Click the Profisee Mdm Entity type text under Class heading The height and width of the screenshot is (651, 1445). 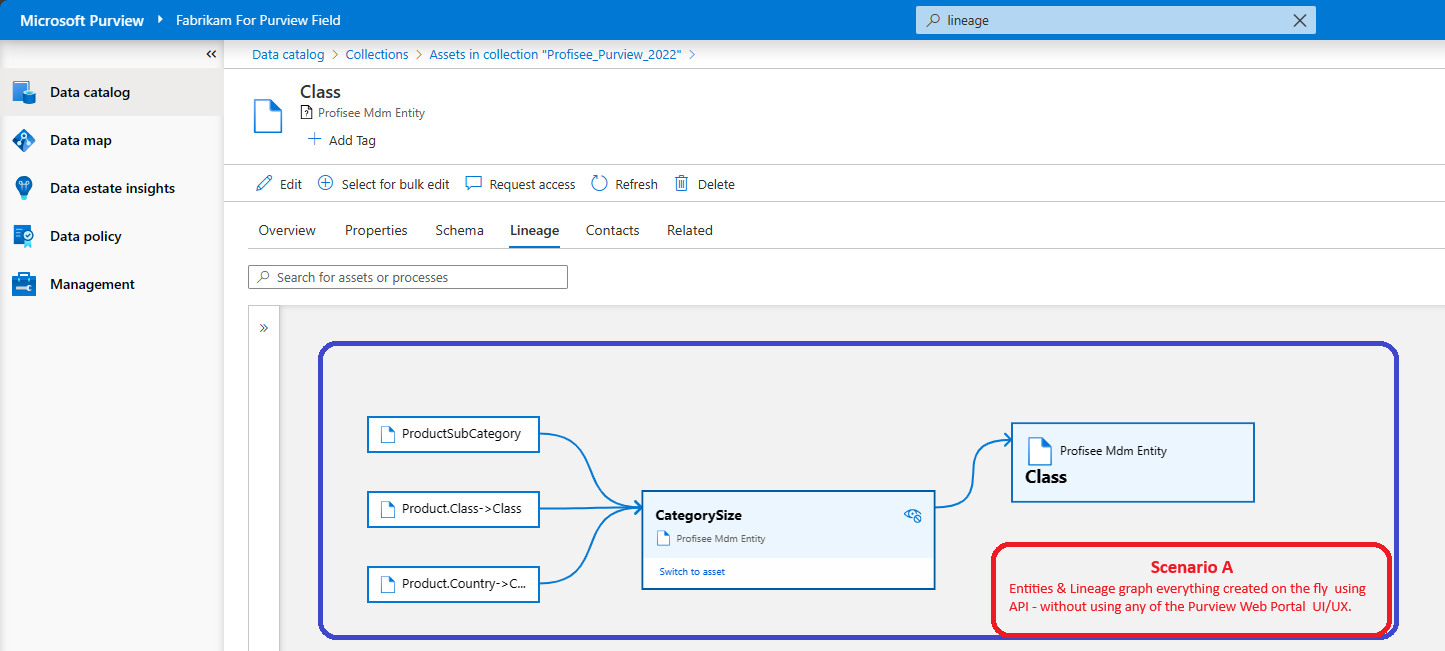pos(371,113)
